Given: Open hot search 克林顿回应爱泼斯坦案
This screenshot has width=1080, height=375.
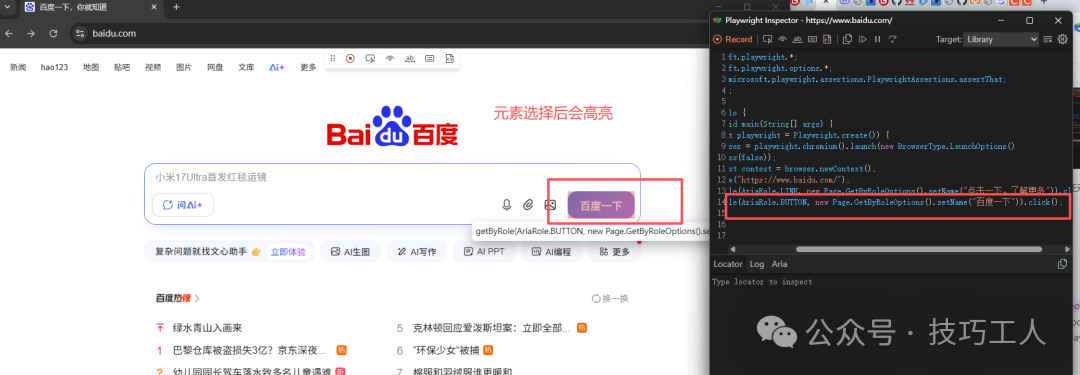Looking at the screenshot, I should (491, 328).
